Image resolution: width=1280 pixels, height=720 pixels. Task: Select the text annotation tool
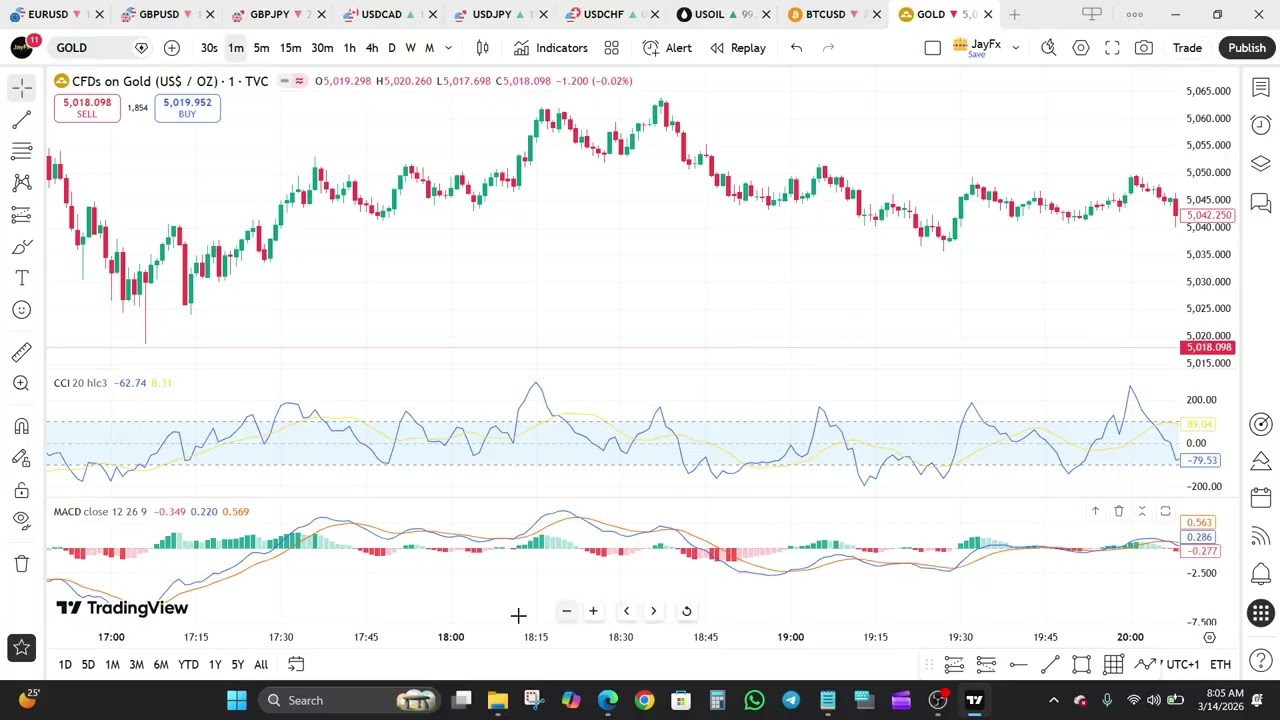pyautogui.click(x=22, y=278)
